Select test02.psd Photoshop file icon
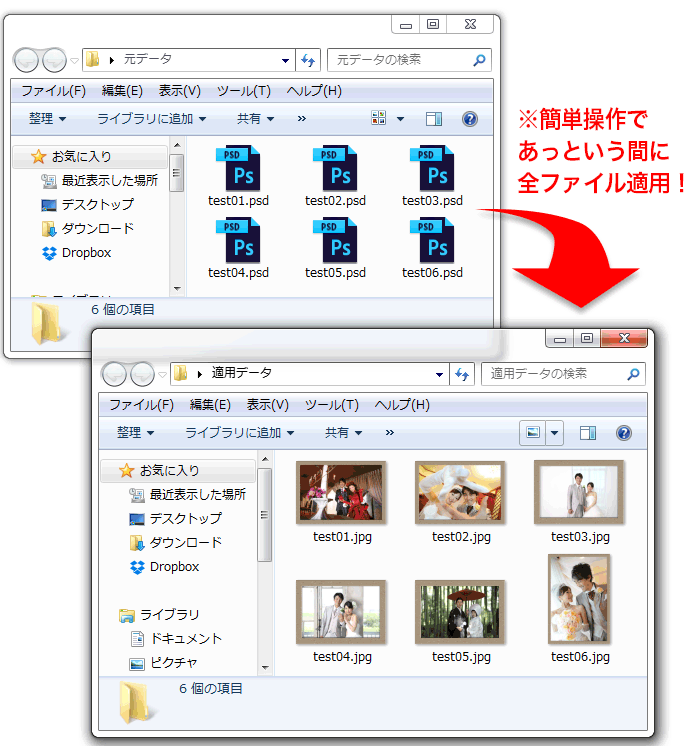The image size is (692, 746). point(335,168)
